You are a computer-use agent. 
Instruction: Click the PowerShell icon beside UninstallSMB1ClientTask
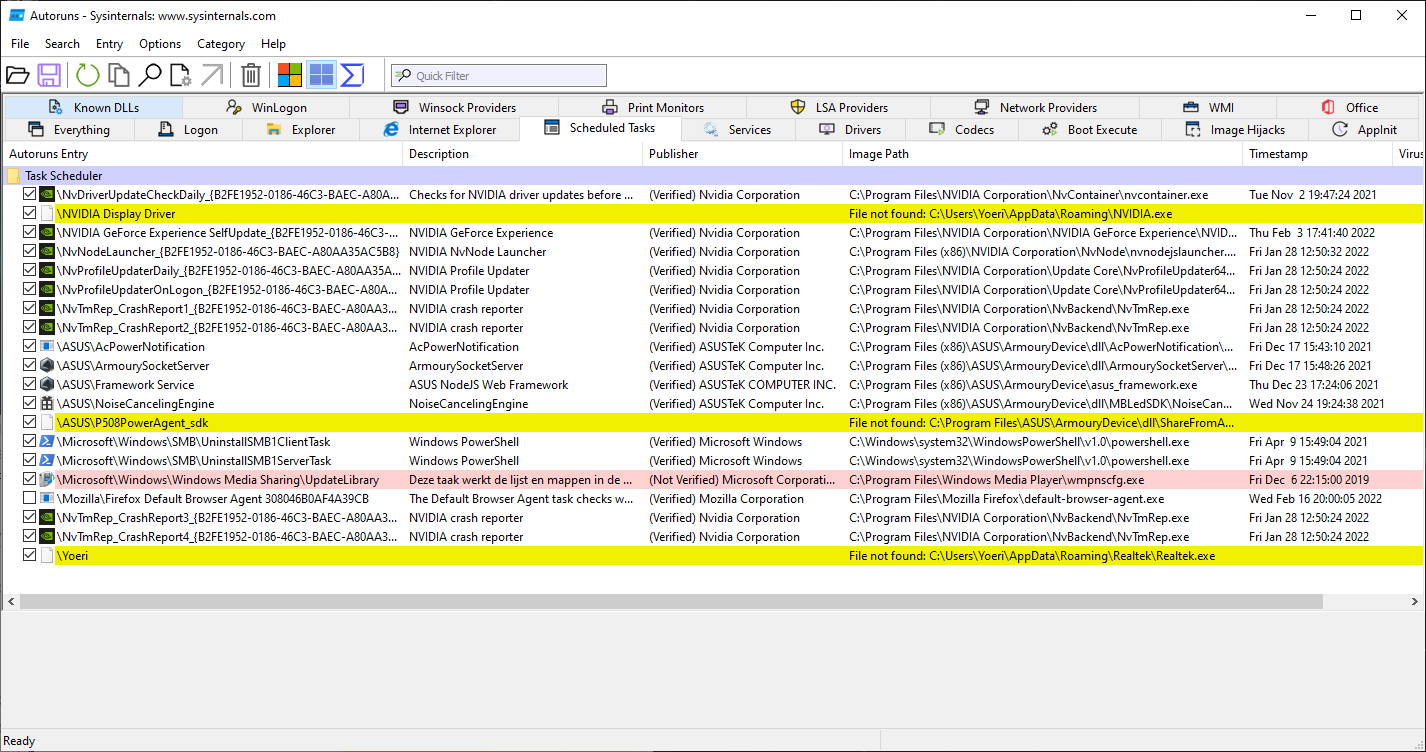click(x=47, y=442)
